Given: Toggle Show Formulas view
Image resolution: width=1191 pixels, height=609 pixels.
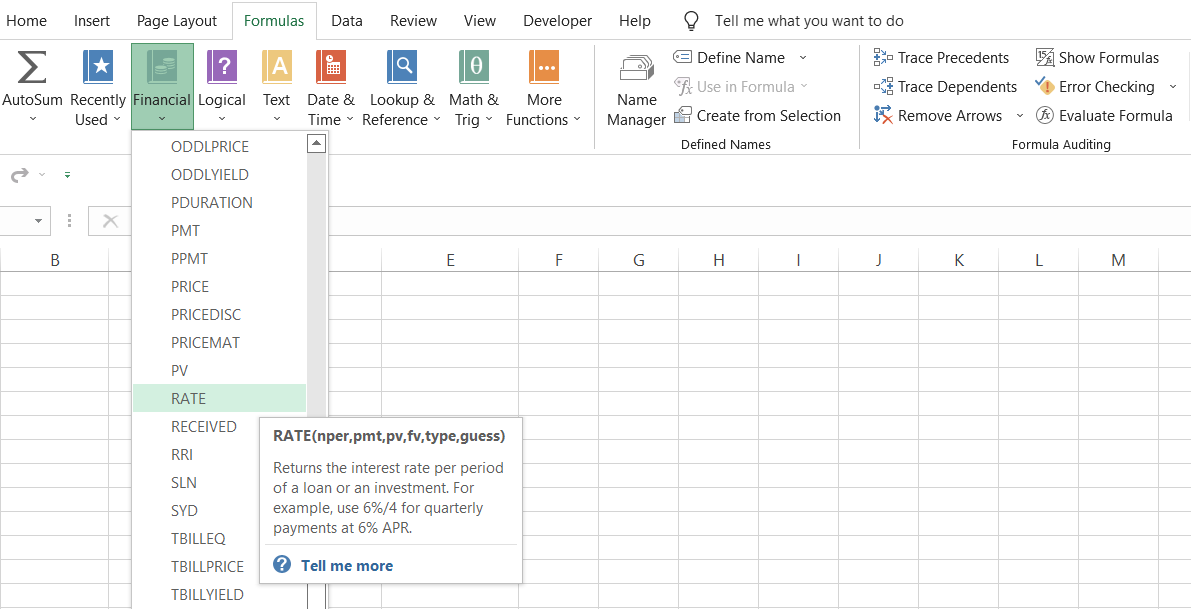Looking at the screenshot, I should tap(1098, 58).
